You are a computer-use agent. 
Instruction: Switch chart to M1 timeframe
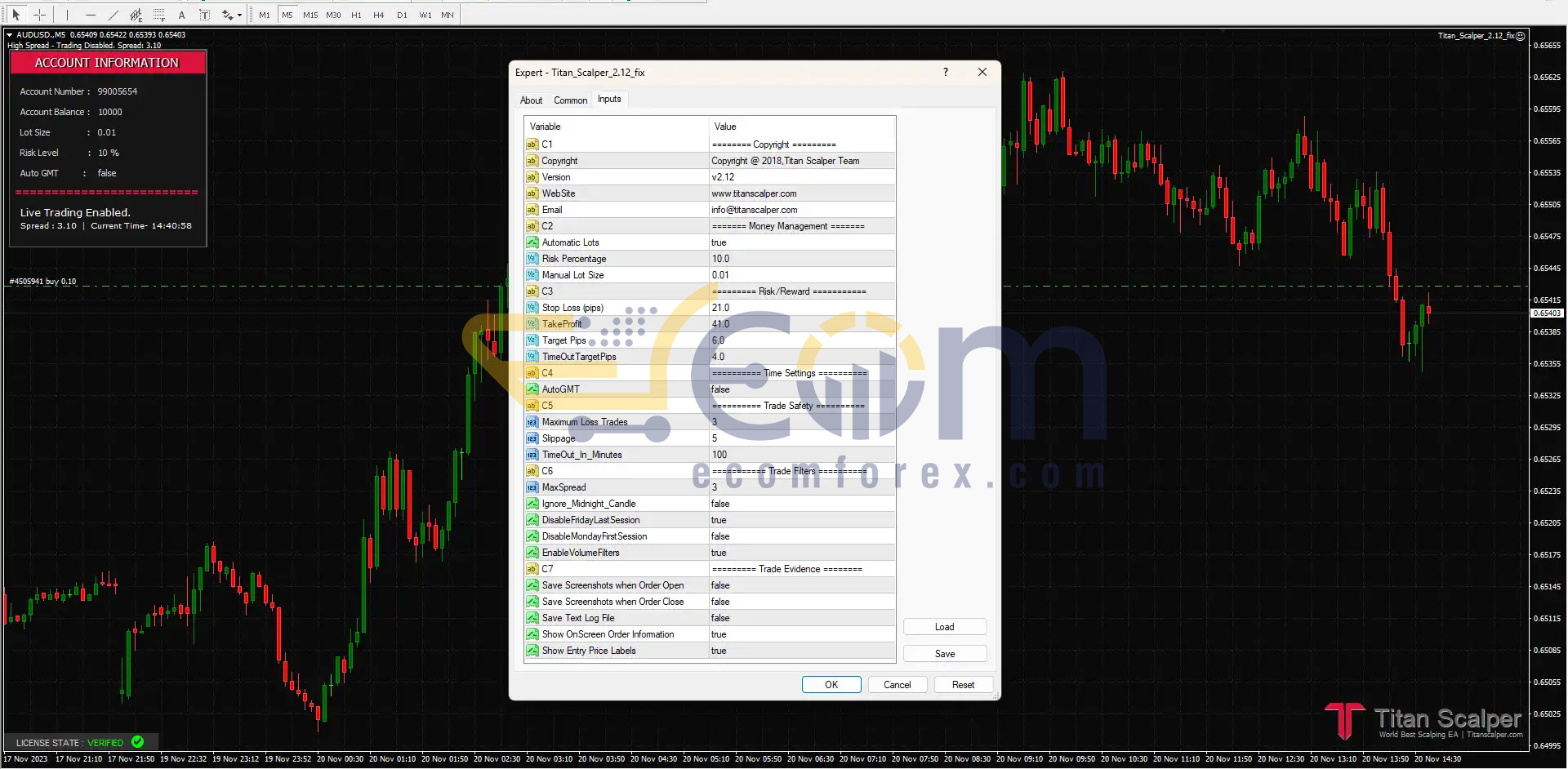point(265,15)
